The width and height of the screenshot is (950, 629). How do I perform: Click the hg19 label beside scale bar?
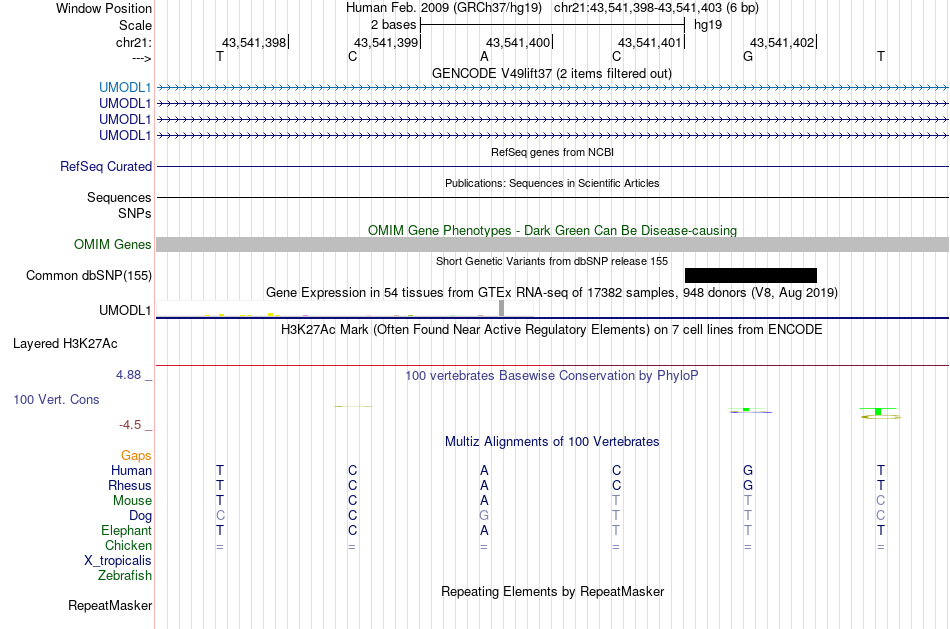pyautogui.click(x=708, y=25)
